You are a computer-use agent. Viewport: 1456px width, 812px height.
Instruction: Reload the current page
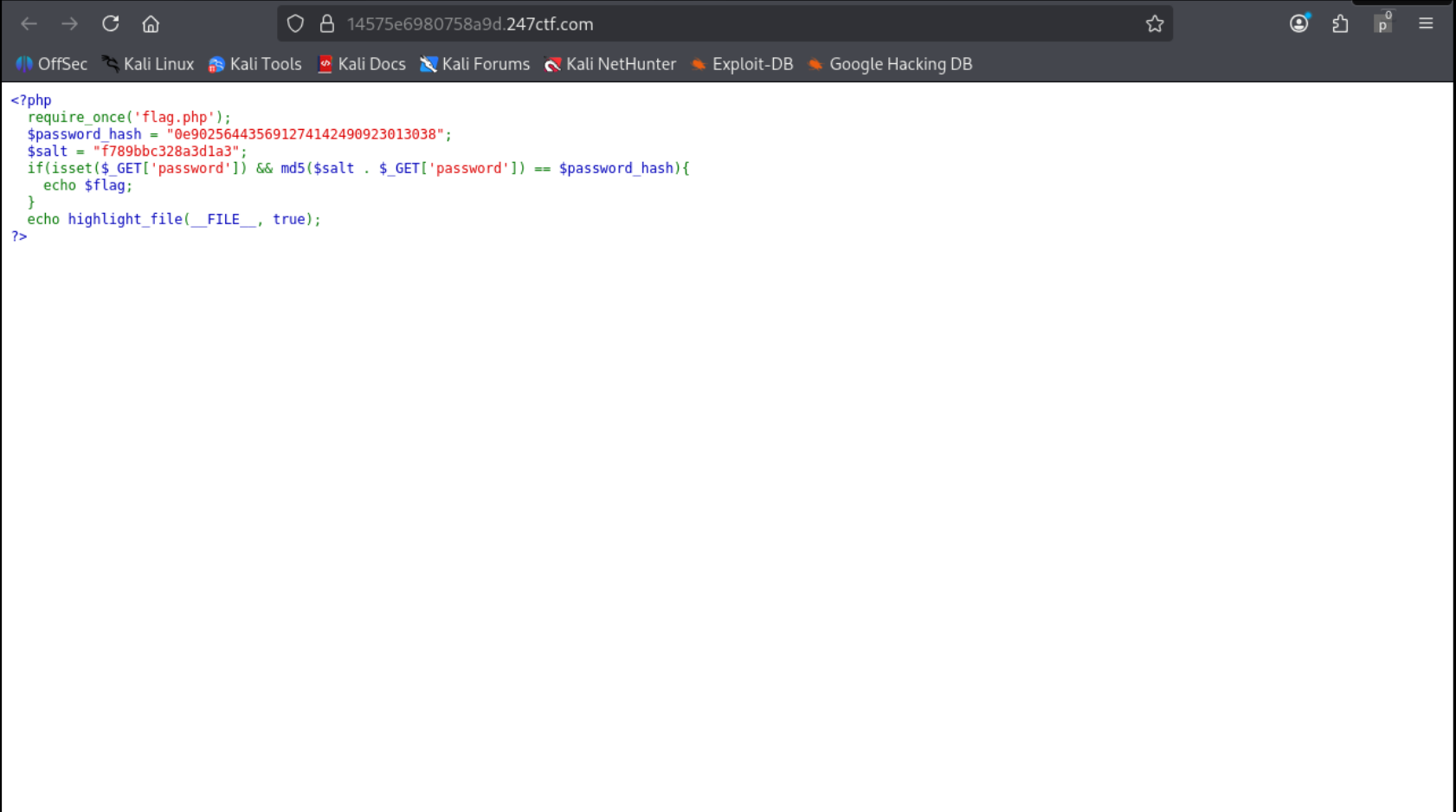click(x=110, y=23)
